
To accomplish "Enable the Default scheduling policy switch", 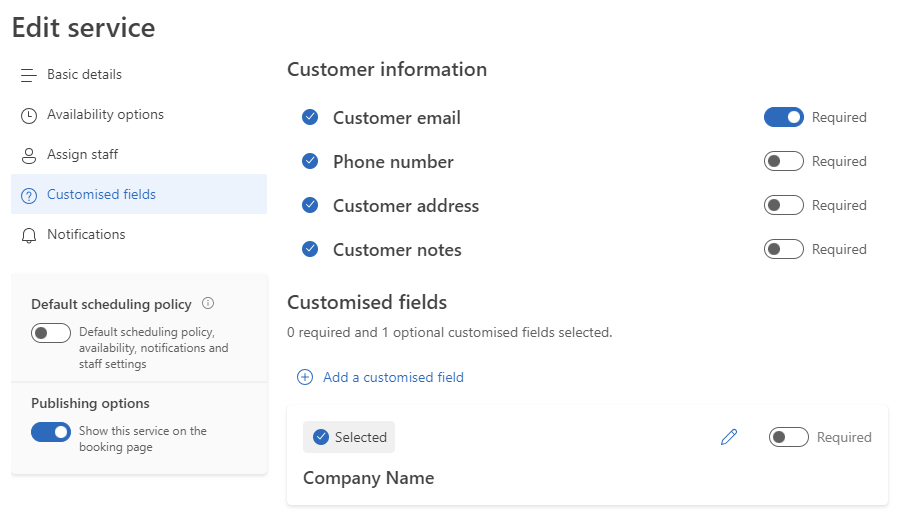I will (51, 333).
